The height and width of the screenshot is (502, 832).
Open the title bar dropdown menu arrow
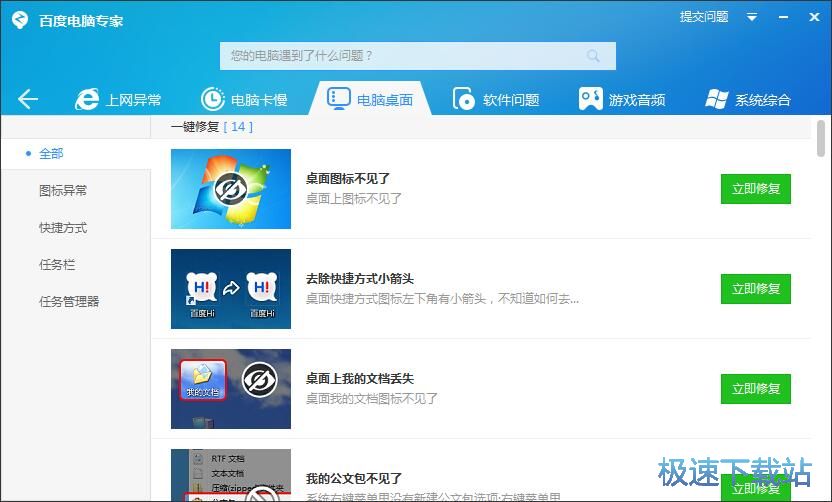tap(752, 17)
